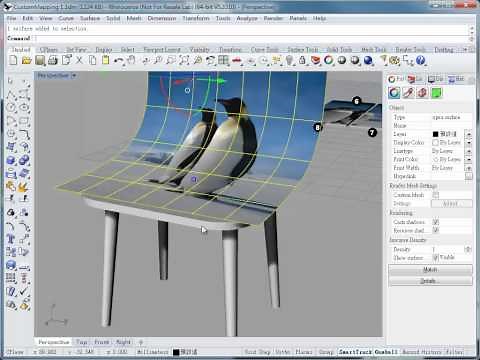The image size is (480, 360).
Task: Select the Rectangle tool in sidebar
Action: point(24,121)
